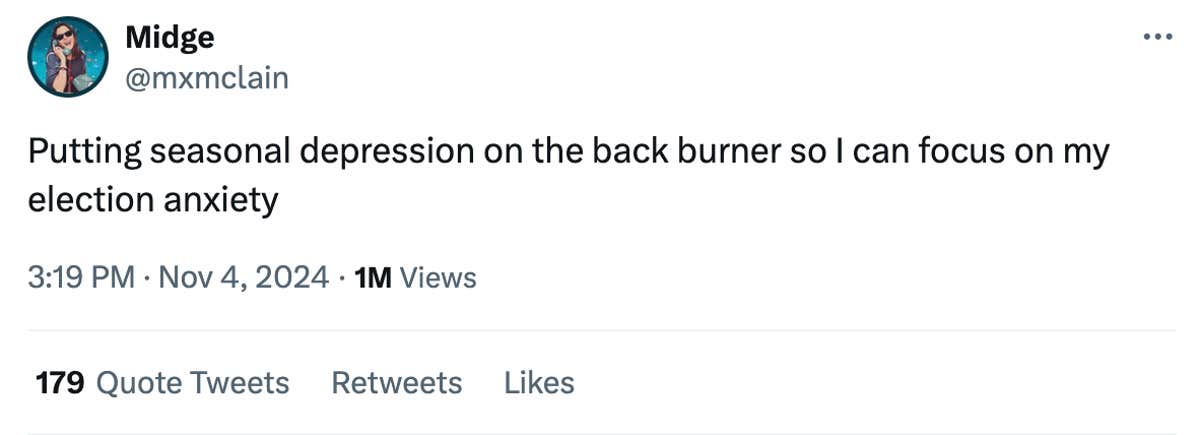Open the Quote Tweets list
This screenshot has height=435, width=1200.
[x=192, y=383]
